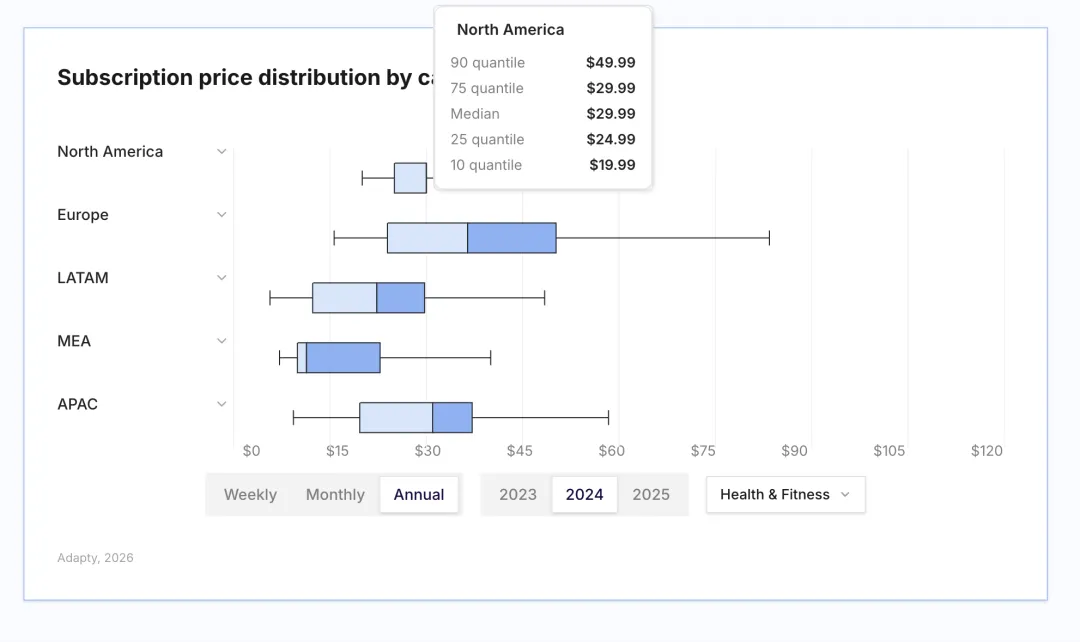The height and width of the screenshot is (642, 1080).
Task: Expand the North America row chevron
Action: click(222, 152)
